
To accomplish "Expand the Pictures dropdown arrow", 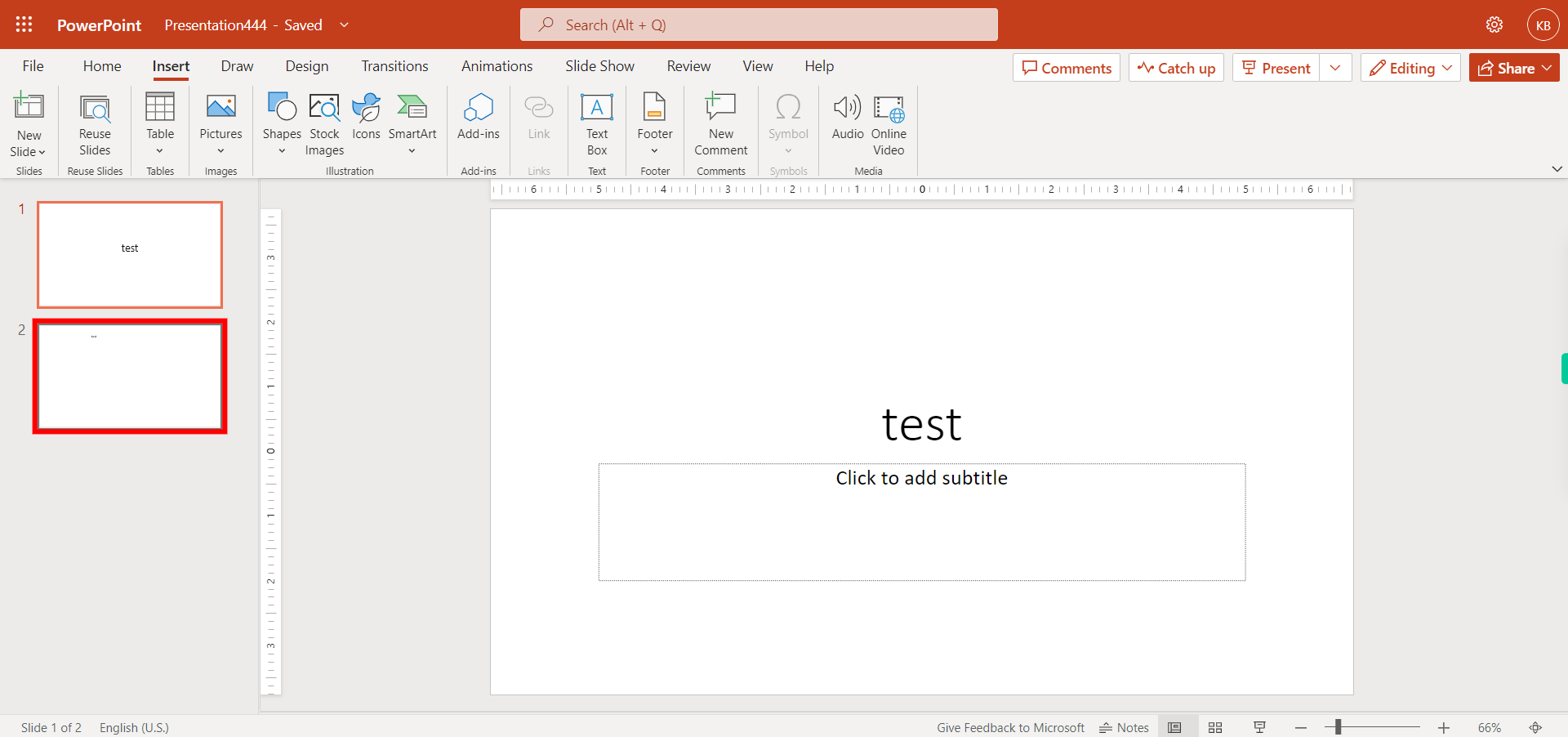I will (x=220, y=151).
